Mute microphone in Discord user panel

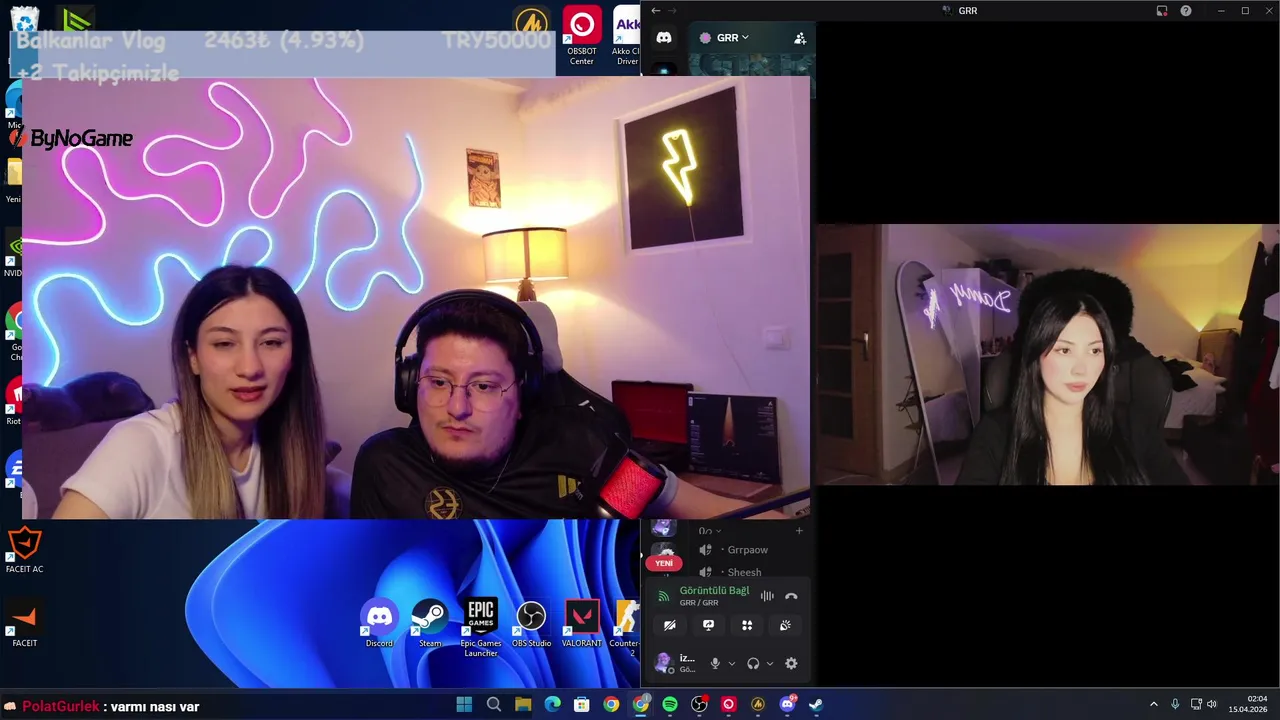(715, 663)
